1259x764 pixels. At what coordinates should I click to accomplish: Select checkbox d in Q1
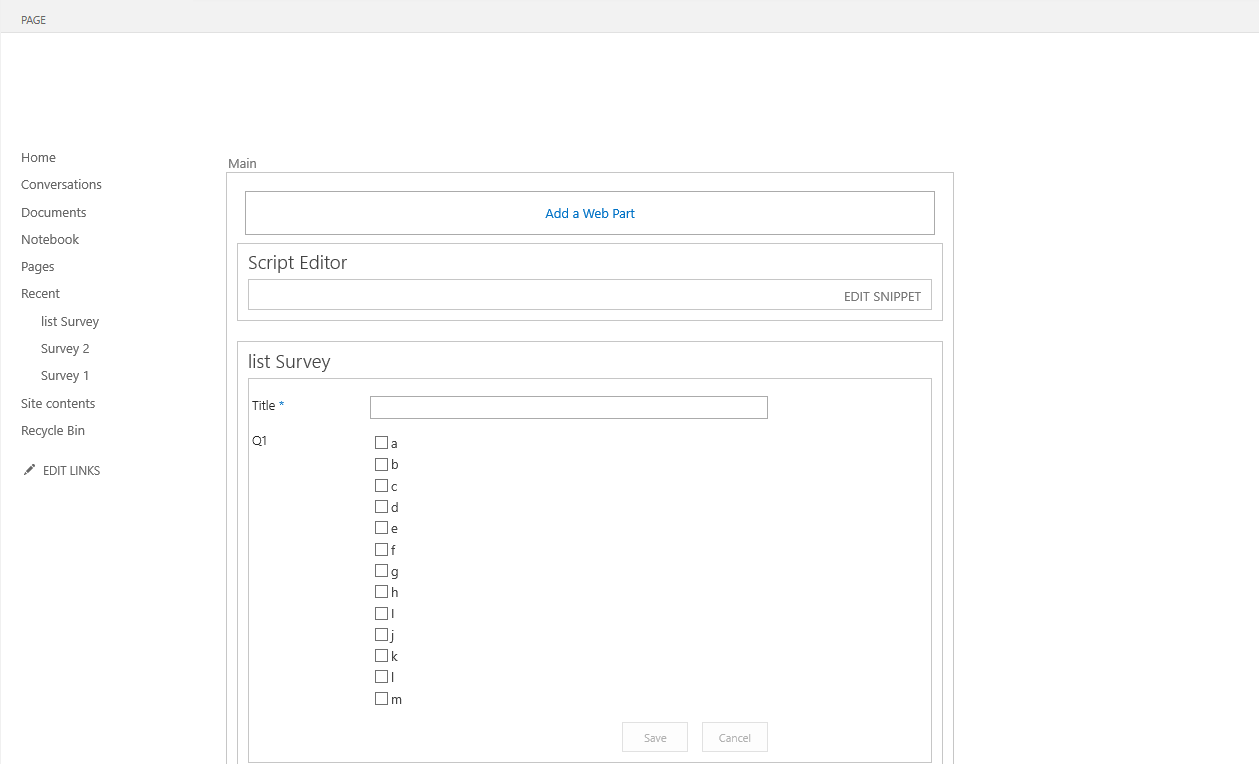coord(381,507)
